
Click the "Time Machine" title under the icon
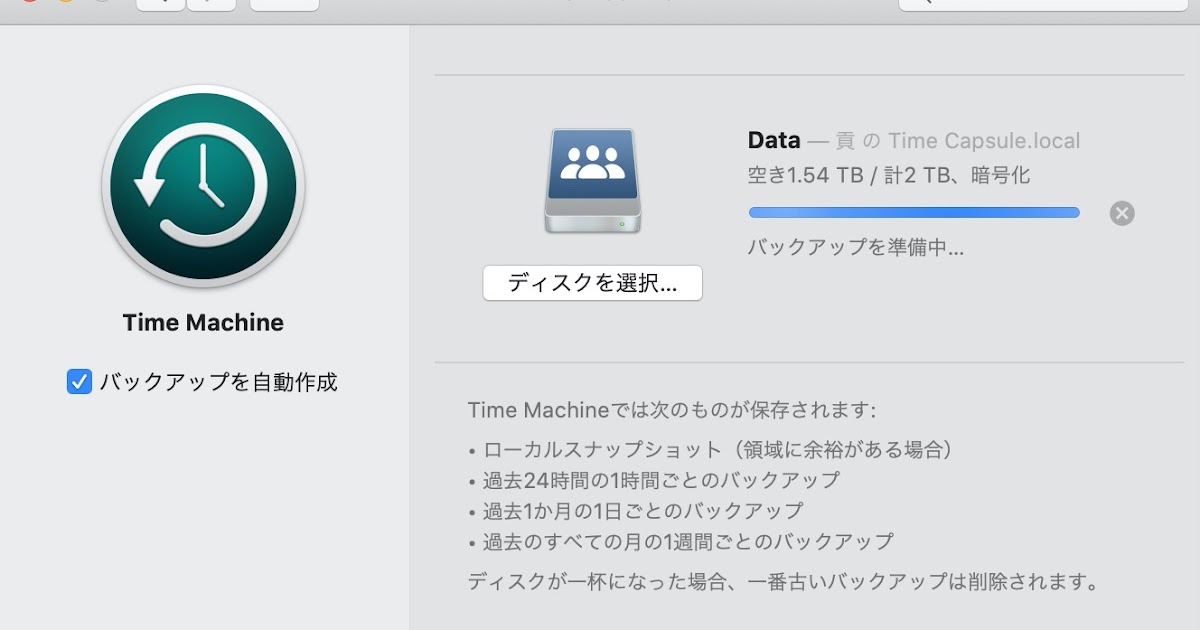203,323
